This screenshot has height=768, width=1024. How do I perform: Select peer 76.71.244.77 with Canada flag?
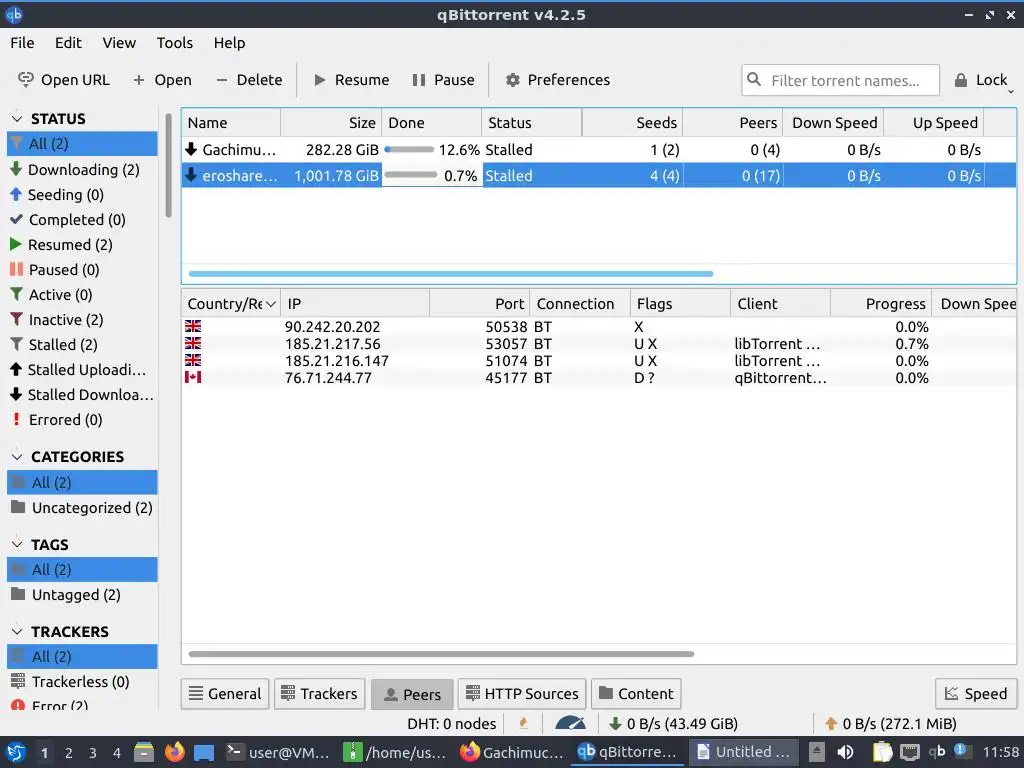tap(598, 378)
